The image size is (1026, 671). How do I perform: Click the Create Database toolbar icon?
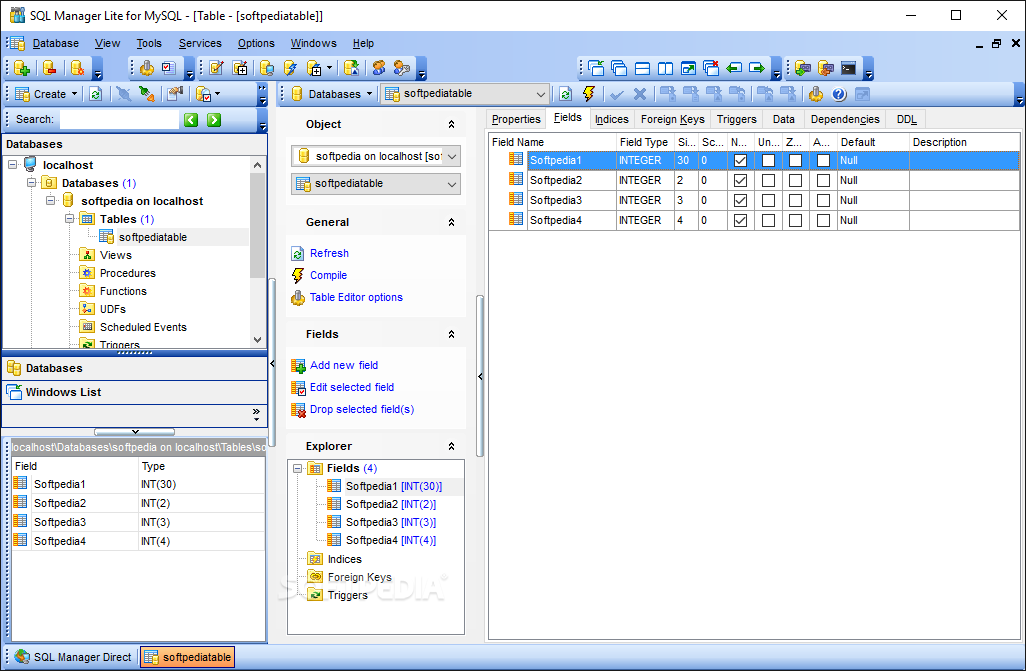click(22, 68)
